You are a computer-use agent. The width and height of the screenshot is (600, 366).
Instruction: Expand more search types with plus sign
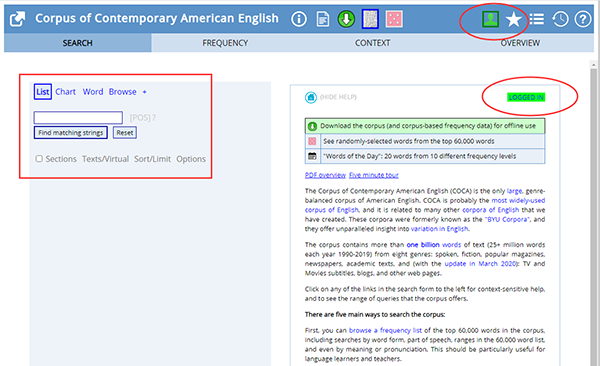point(144,92)
